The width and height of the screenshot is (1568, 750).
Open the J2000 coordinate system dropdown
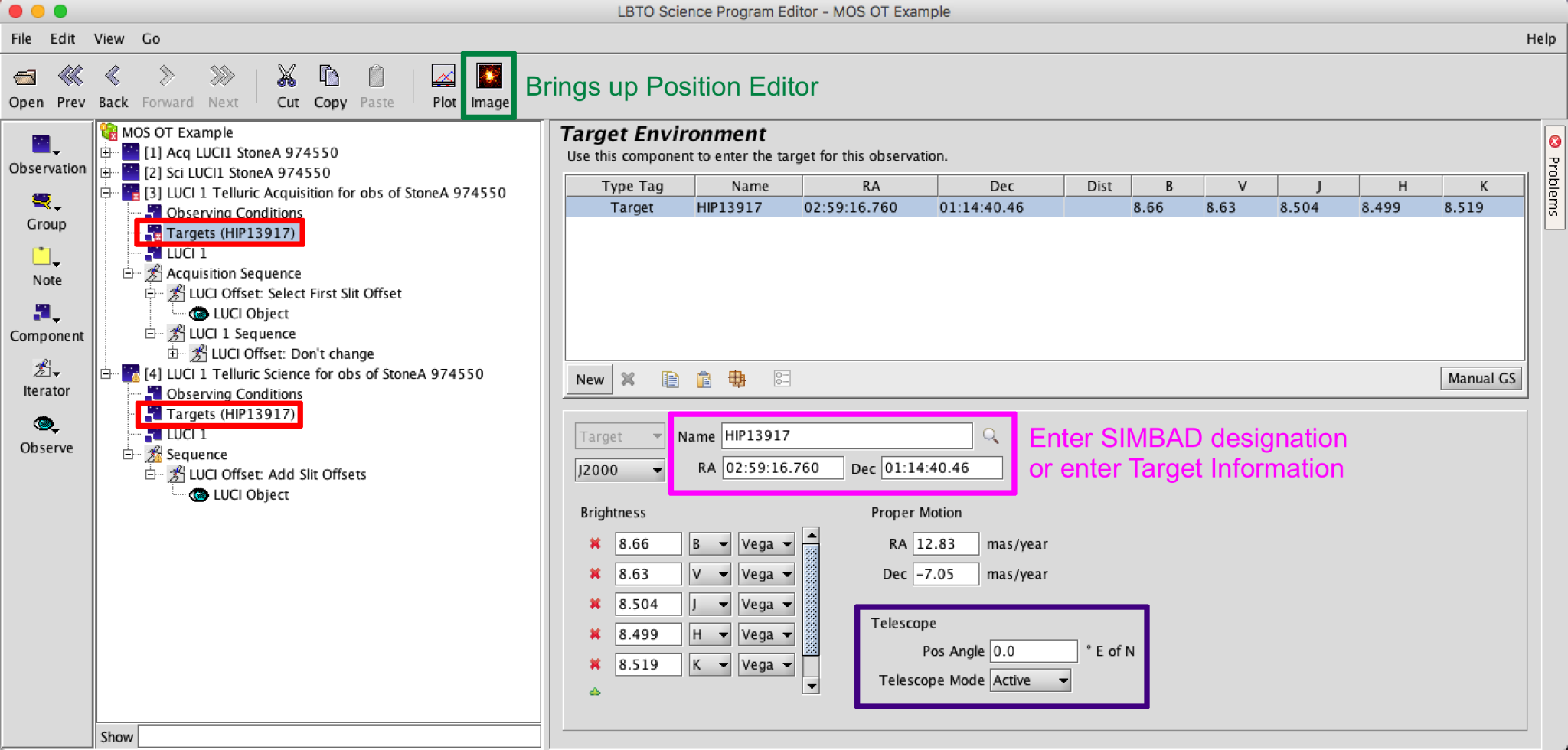coord(619,470)
